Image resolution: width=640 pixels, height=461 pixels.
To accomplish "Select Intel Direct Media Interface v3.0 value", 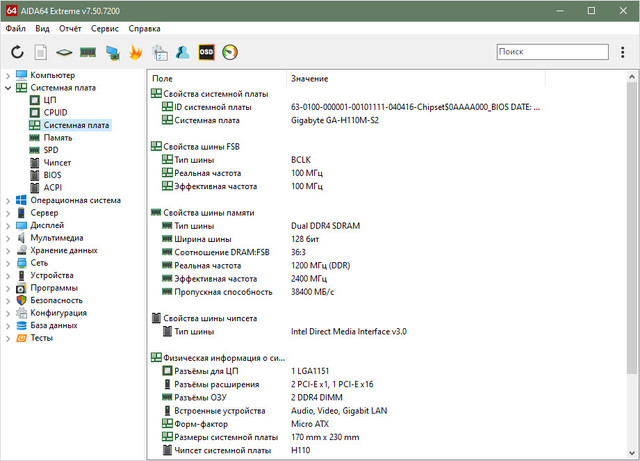I will [x=349, y=332].
